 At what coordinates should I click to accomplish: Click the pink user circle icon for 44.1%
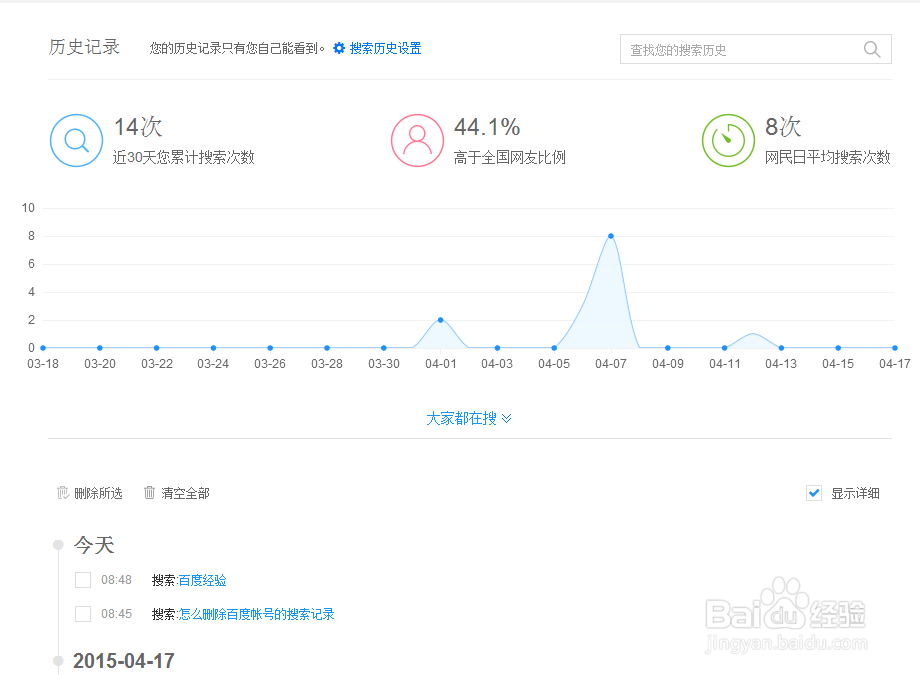[x=417, y=140]
